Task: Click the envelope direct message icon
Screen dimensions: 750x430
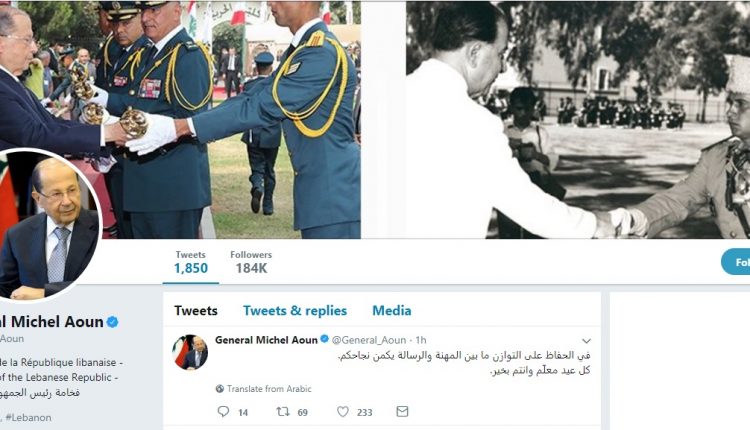Action: click(402, 411)
